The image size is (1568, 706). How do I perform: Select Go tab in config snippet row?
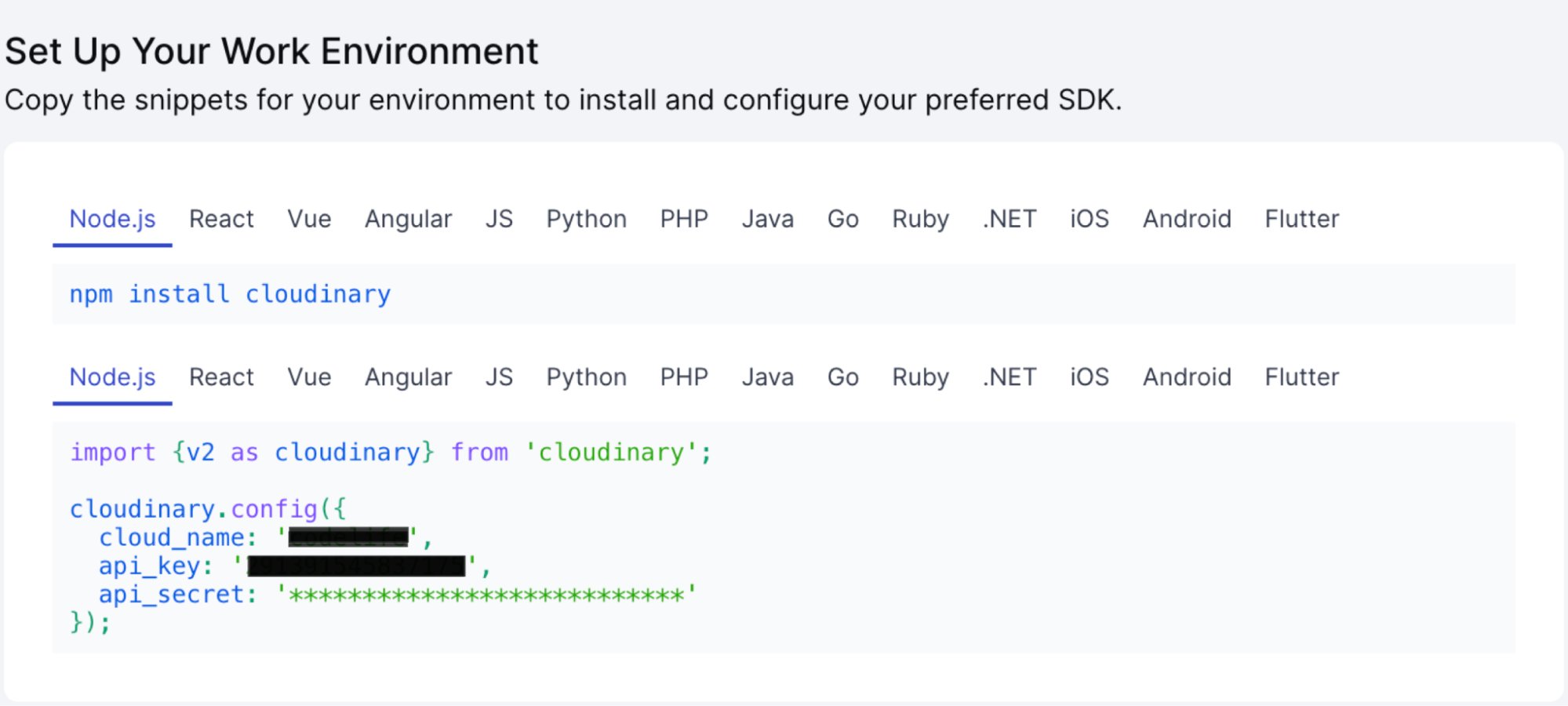(843, 377)
